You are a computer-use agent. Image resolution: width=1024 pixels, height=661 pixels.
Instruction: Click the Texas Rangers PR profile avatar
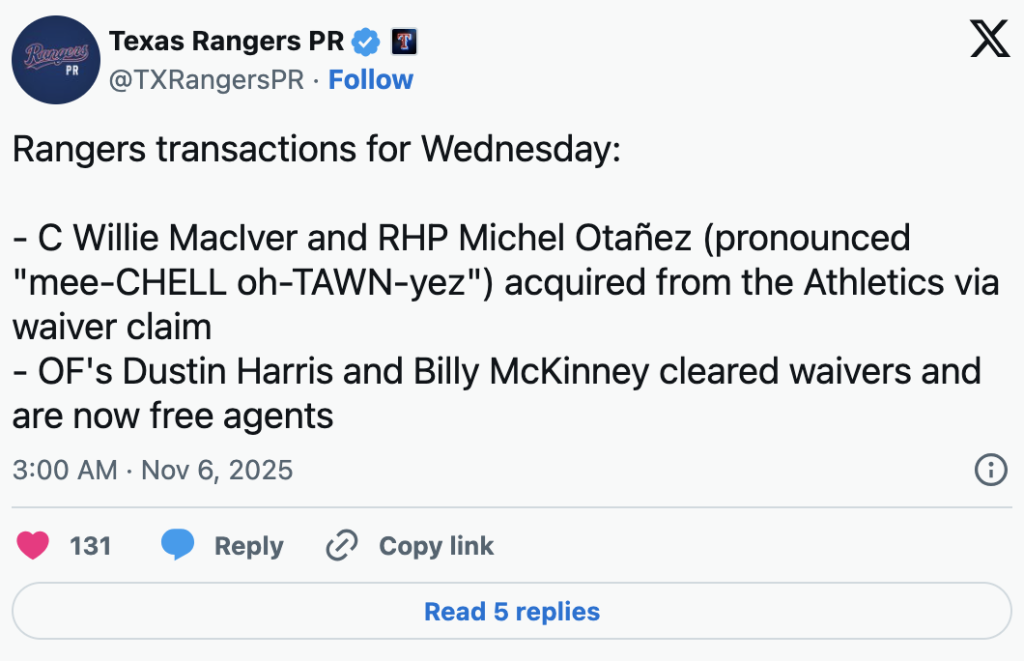point(56,60)
